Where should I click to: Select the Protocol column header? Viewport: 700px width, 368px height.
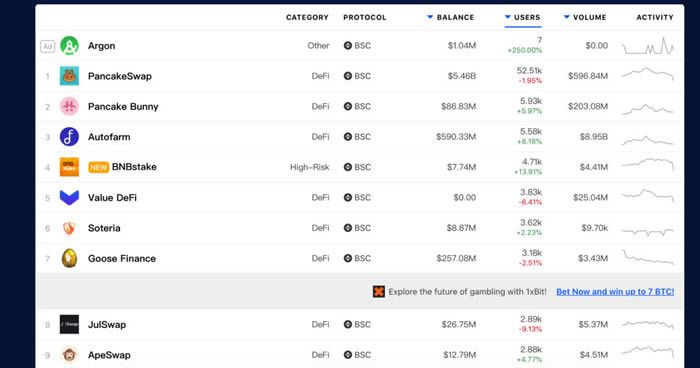tap(365, 17)
